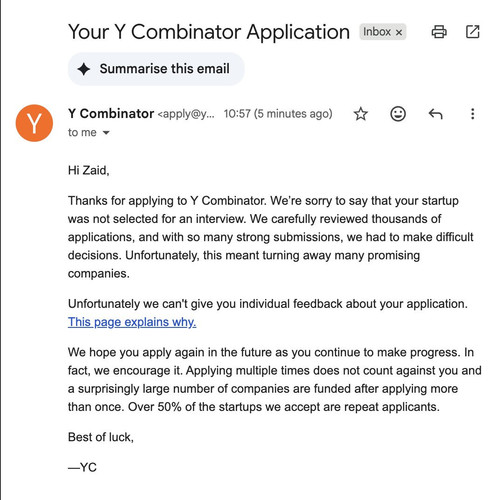Image resolution: width=494 pixels, height=500 pixels.
Task: Open email in new window icon
Action: (x=473, y=32)
